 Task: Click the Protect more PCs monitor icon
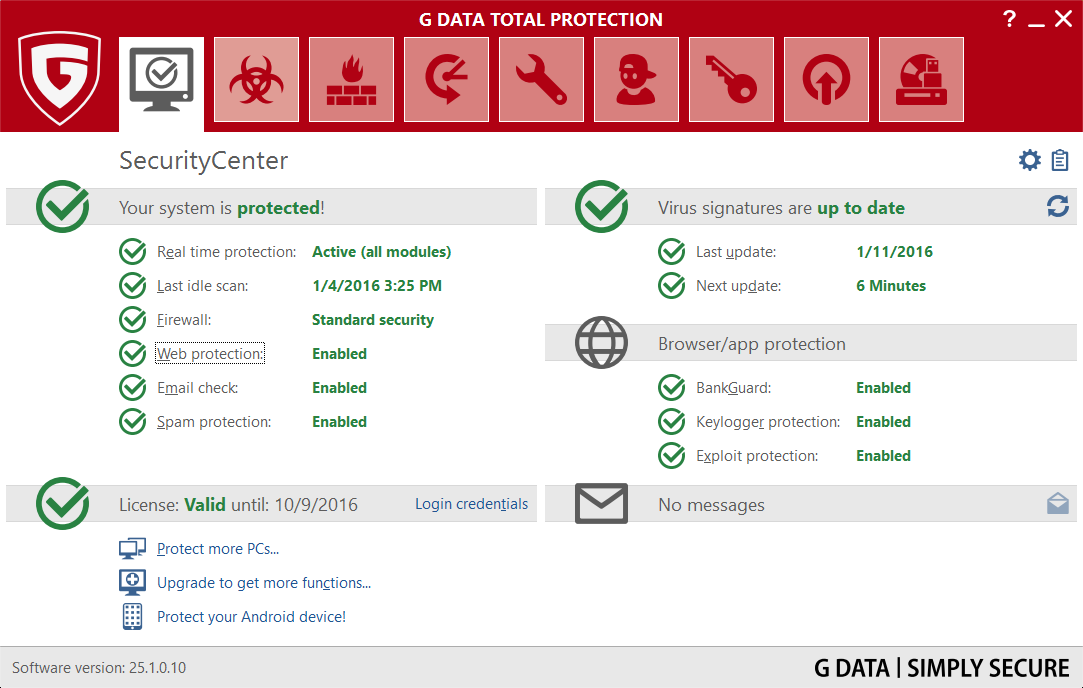point(132,549)
